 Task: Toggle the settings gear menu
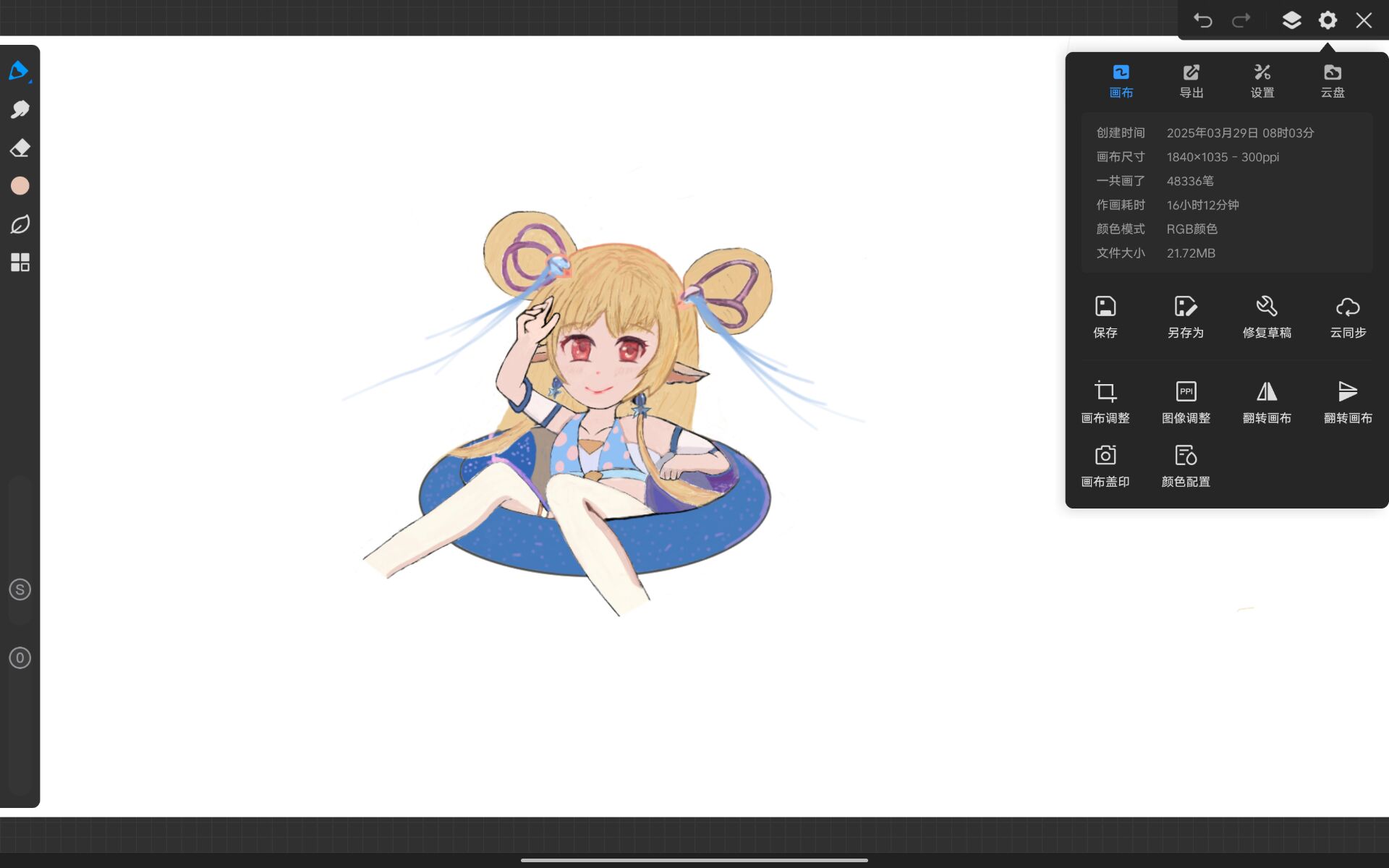(x=1328, y=20)
